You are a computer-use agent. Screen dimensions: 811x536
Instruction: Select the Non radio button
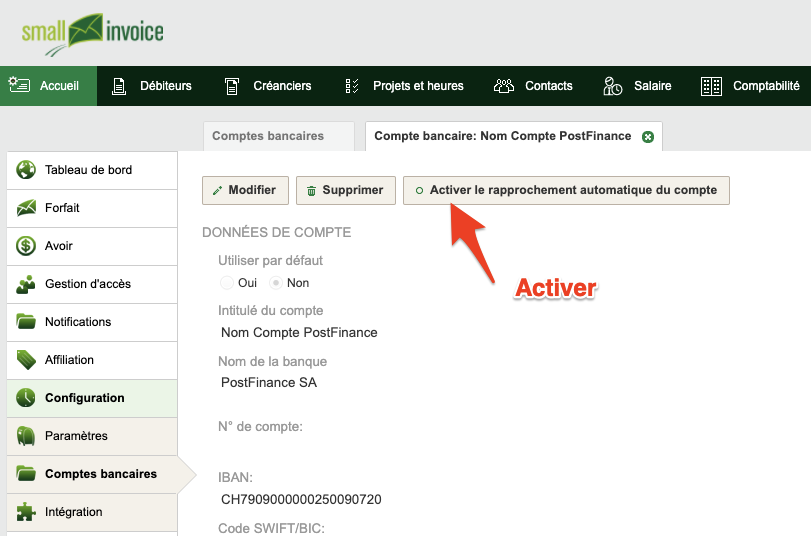[276, 283]
